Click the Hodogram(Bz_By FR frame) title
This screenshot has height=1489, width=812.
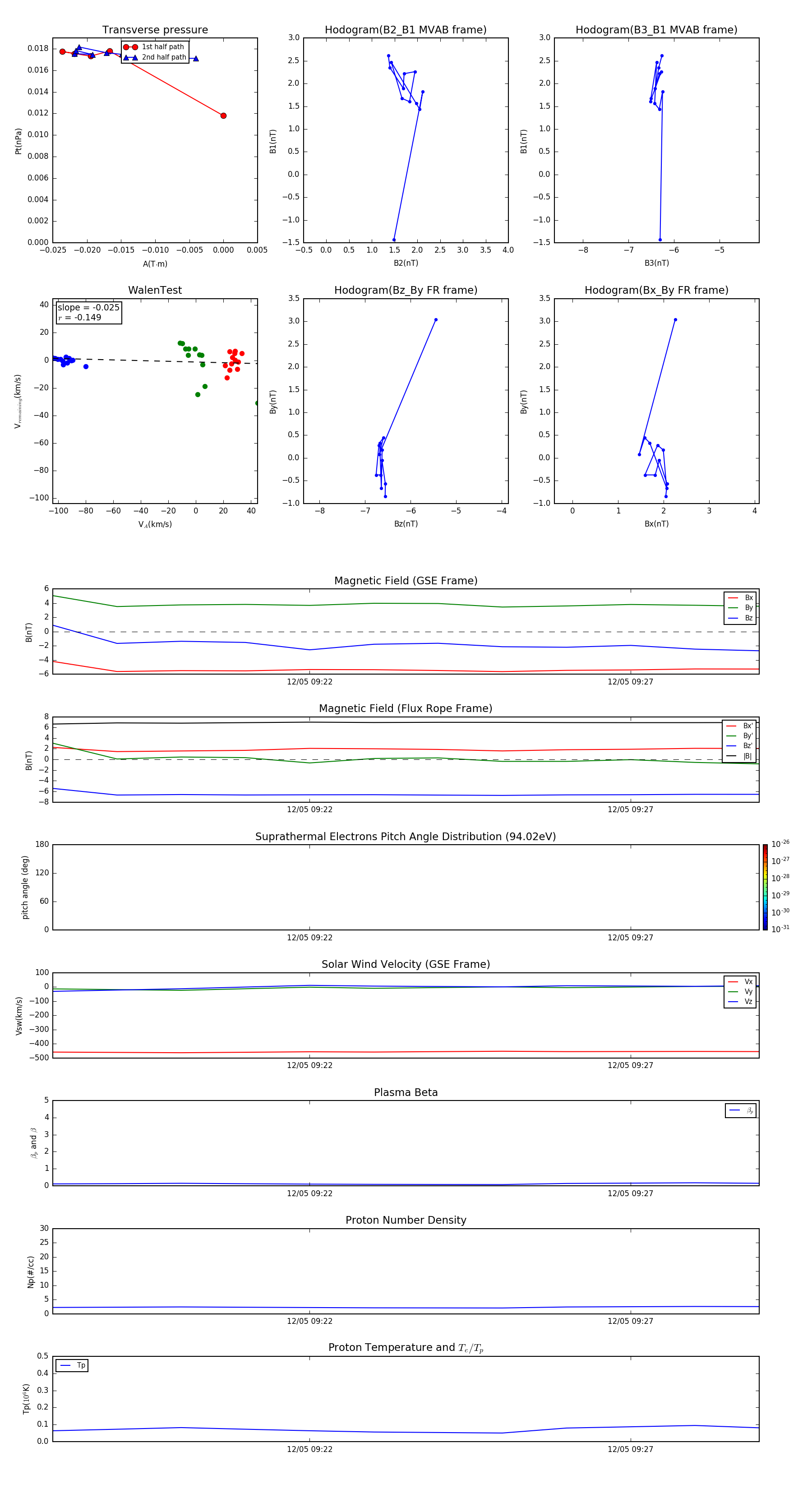tap(406, 290)
